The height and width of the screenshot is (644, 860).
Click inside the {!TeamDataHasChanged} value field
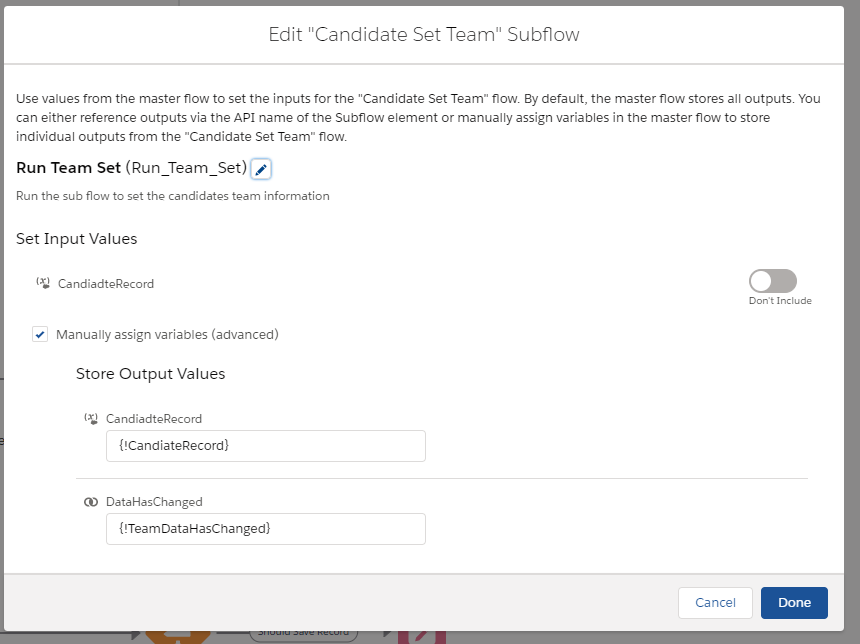point(265,529)
